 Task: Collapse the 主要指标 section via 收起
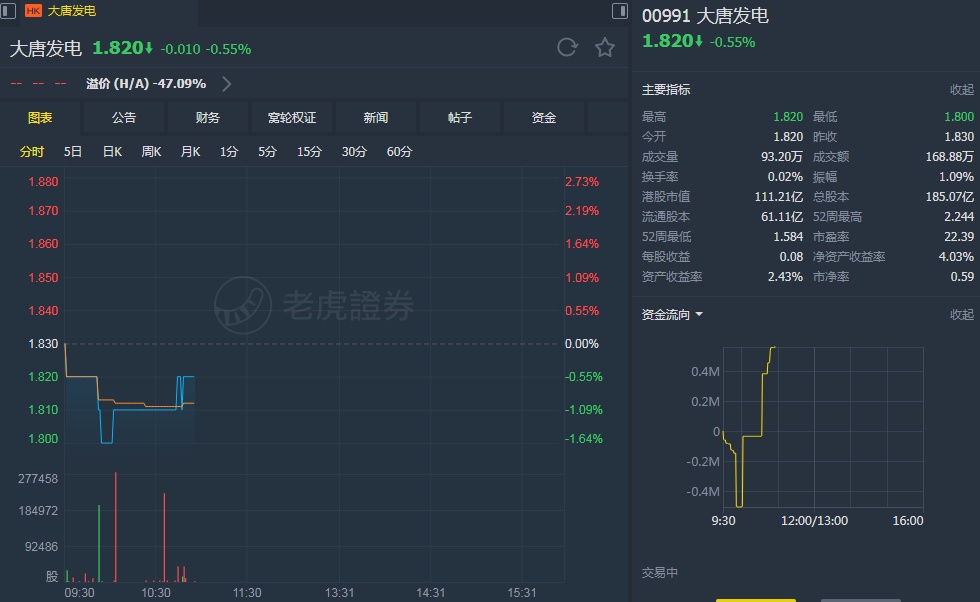tap(961, 90)
